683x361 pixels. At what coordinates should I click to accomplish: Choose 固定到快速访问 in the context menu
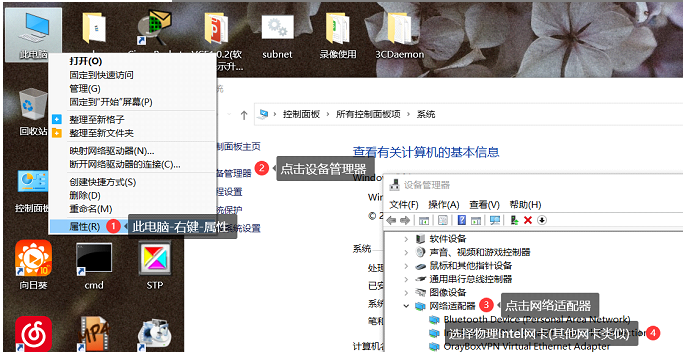(x=132, y=75)
